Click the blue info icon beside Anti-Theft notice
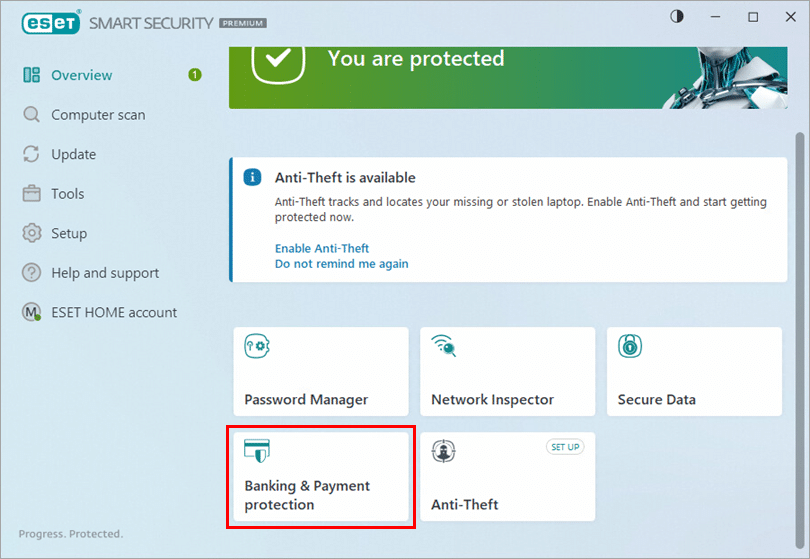 252,177
